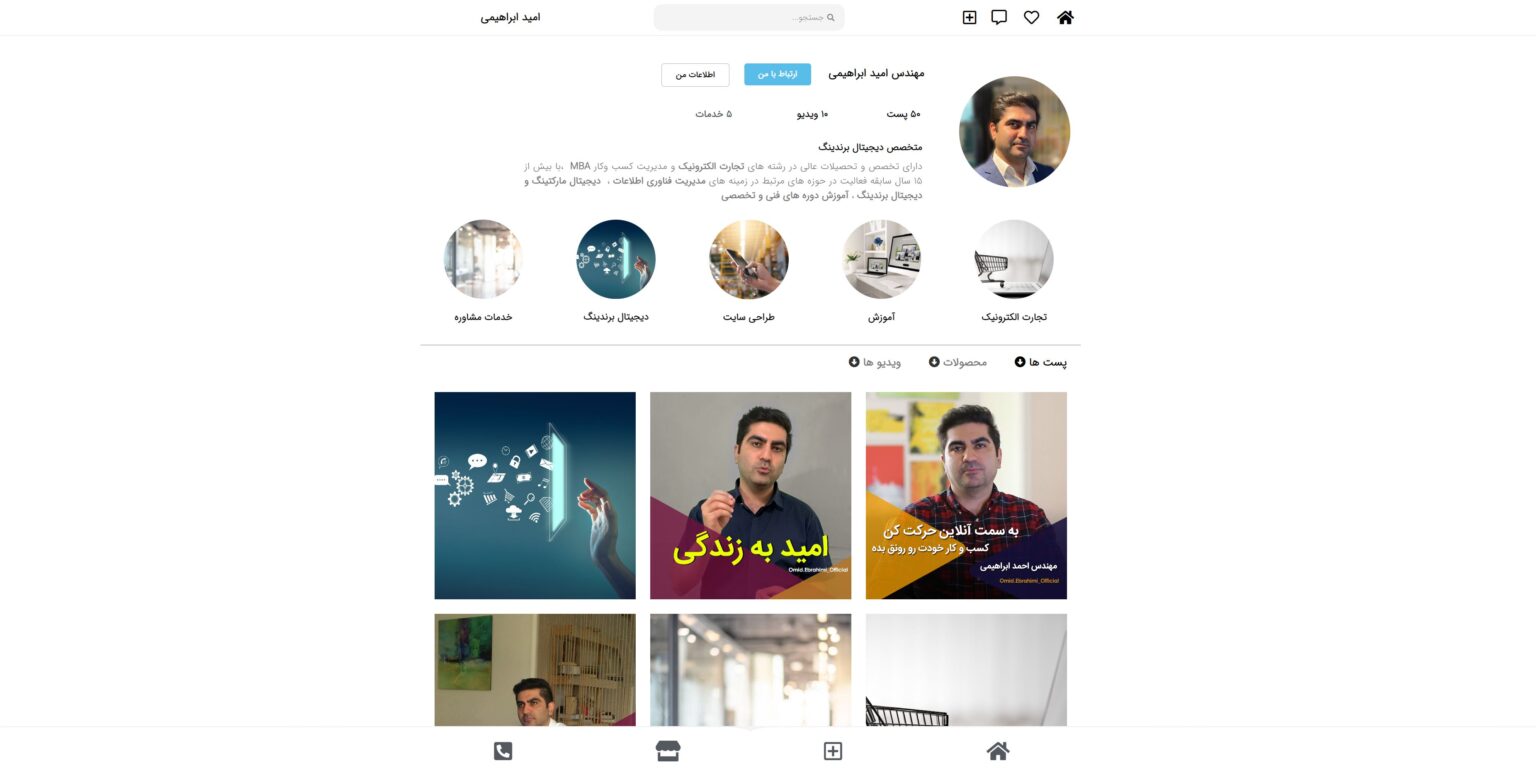Go to home via top navigation house icon
1536x780 pixels.
pyautogui.click(x=1065, y=17)
